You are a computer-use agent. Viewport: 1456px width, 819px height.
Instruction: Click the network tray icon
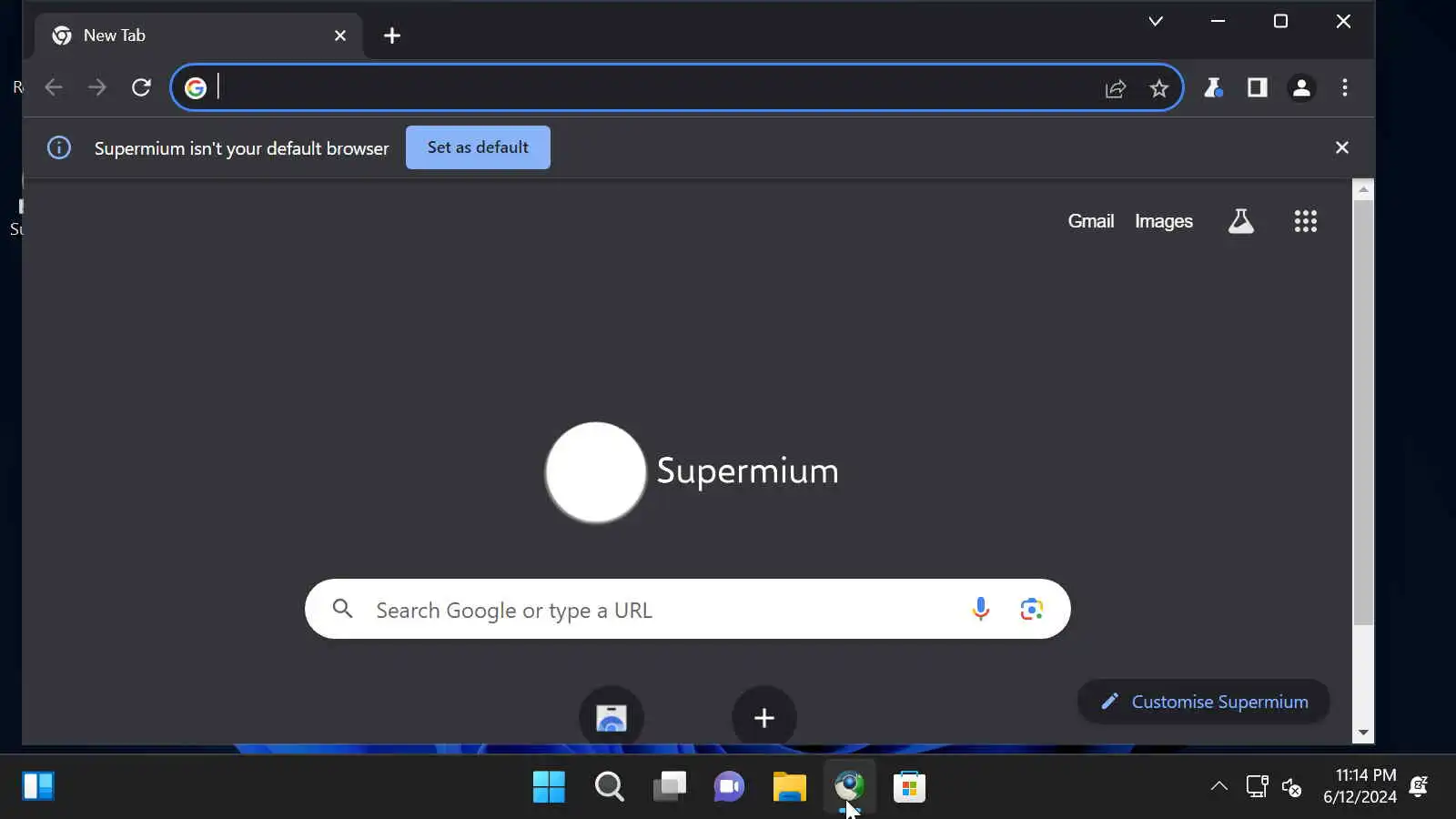pyautogui.click(x=1257, y=786)
